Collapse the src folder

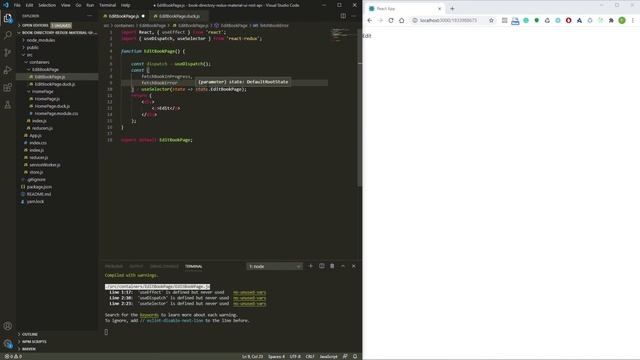click(x=29, y=55)
